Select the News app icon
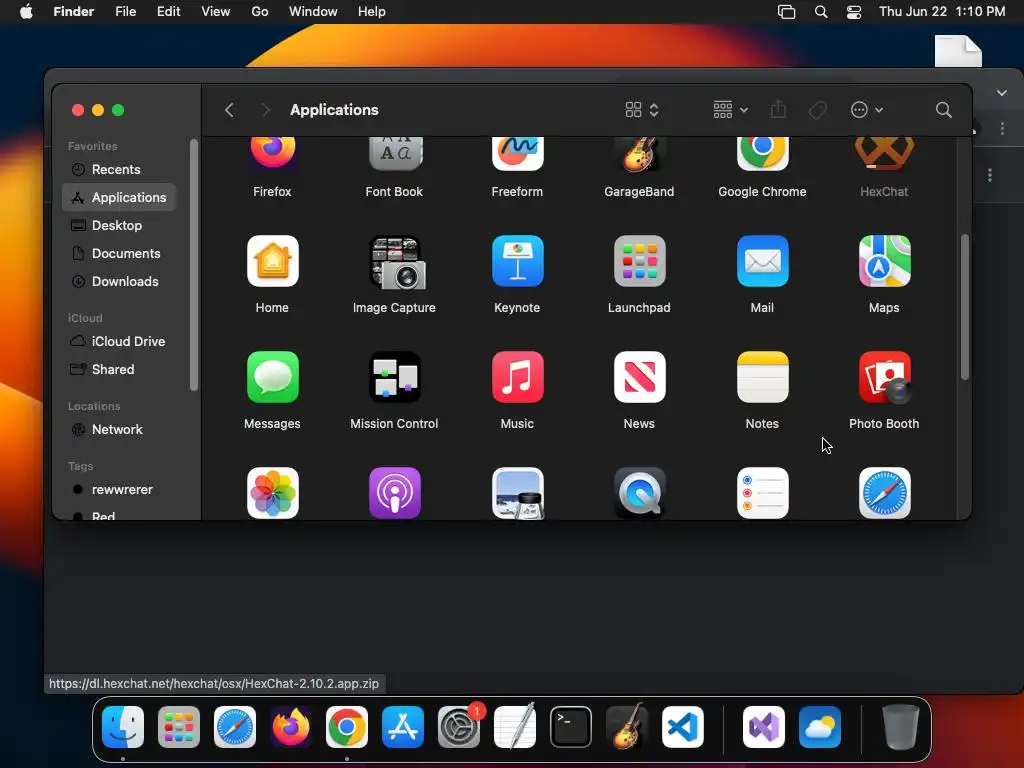This screenshot has height=768, width=1024. [639, 377]
